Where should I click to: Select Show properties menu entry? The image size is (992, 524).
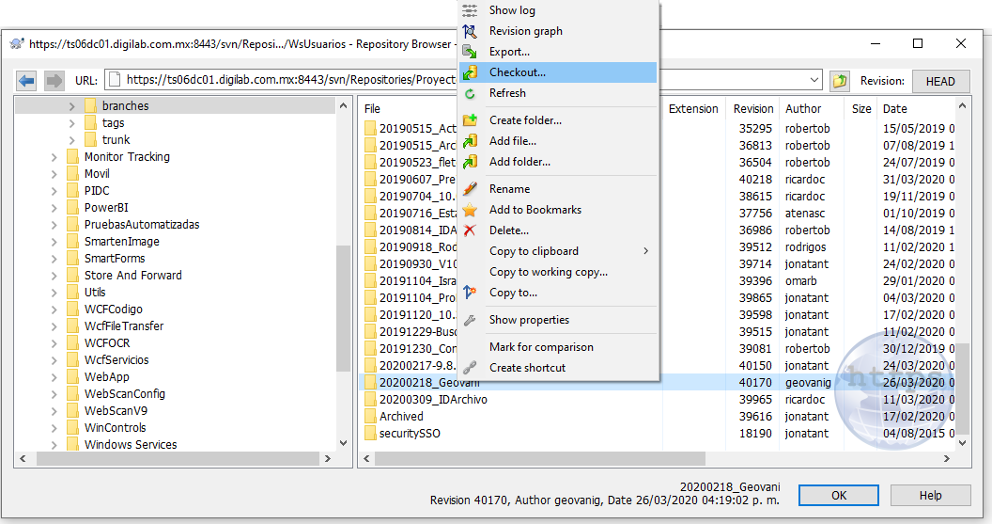coord(529,320)
